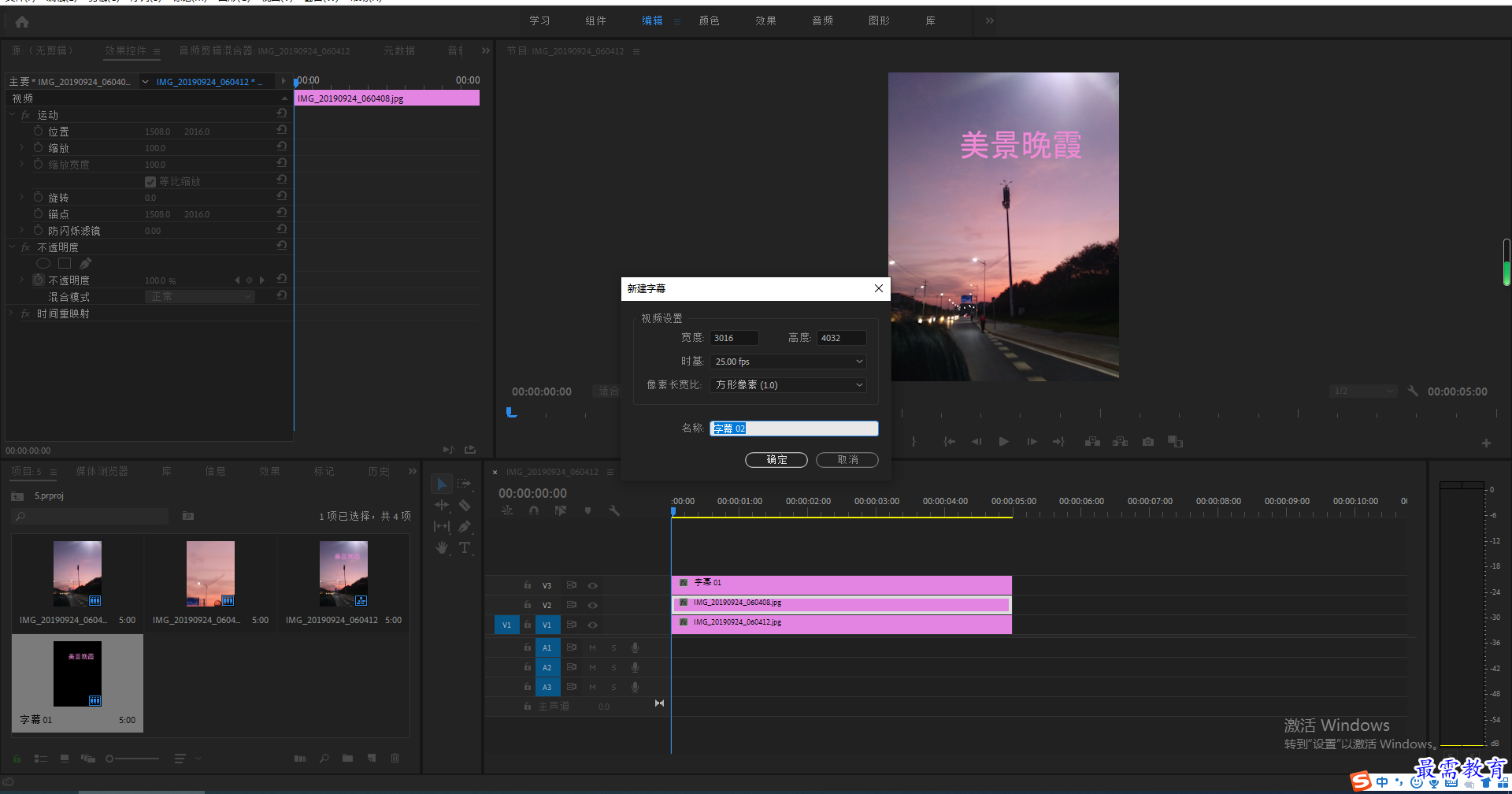
Task: Open the program monitor 1/2 resolution dropdown
Action: click(1363, 391)
